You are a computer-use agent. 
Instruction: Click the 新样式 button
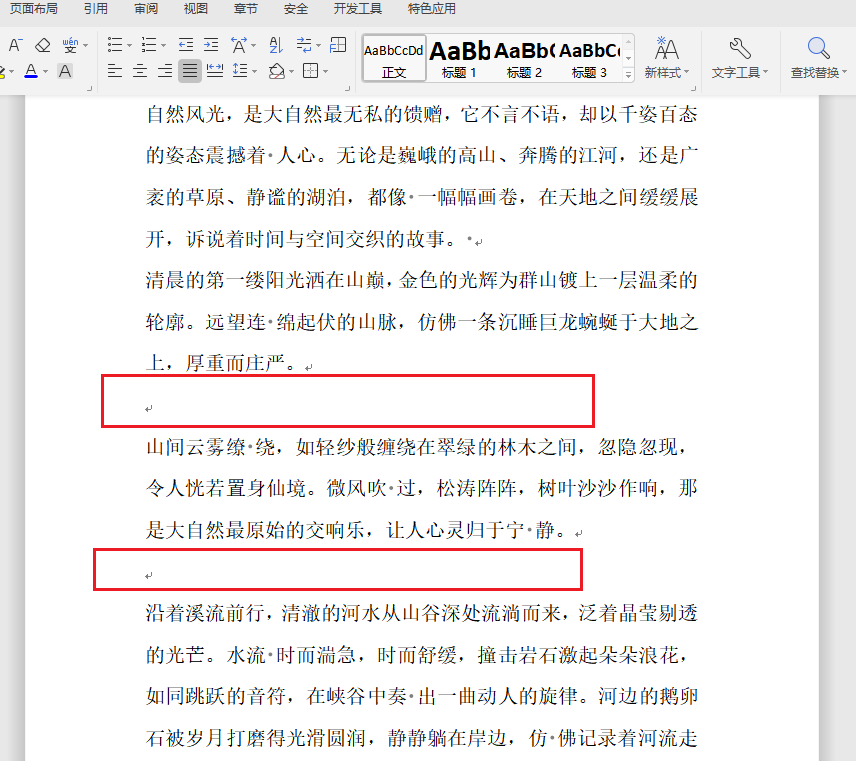coord(666,58)
